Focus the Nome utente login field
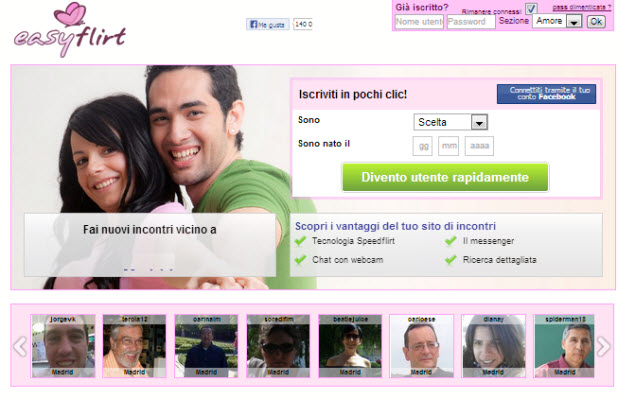The height and width of the screenshot is (398, 620). pos(419,22)
